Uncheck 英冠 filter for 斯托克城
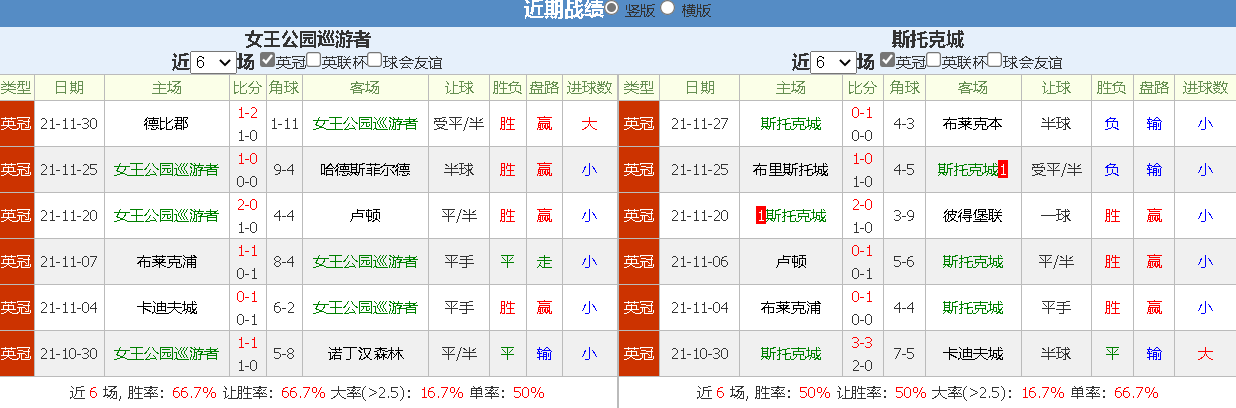 click(887, 60)
